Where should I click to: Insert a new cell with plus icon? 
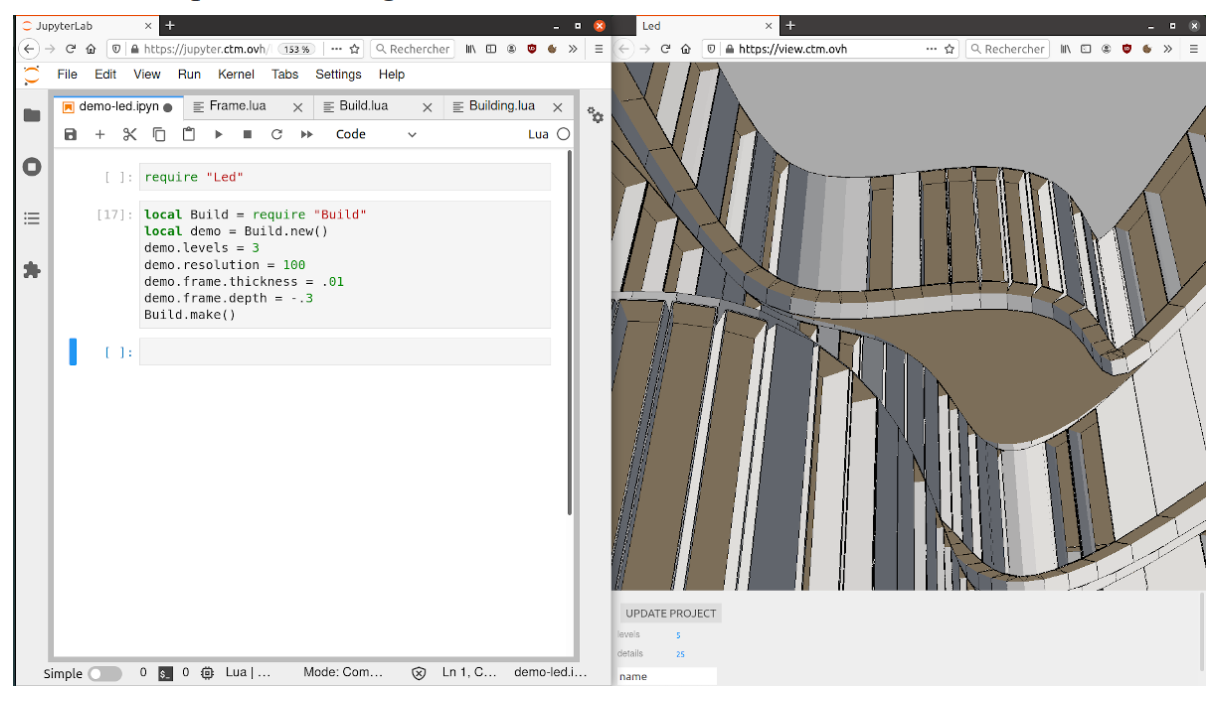click(x=99, y=134)
